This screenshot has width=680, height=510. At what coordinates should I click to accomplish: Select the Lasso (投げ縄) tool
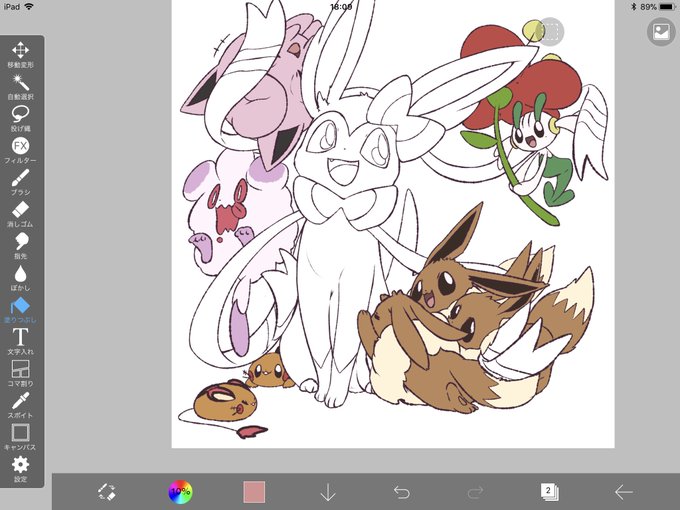pos(20,119)
